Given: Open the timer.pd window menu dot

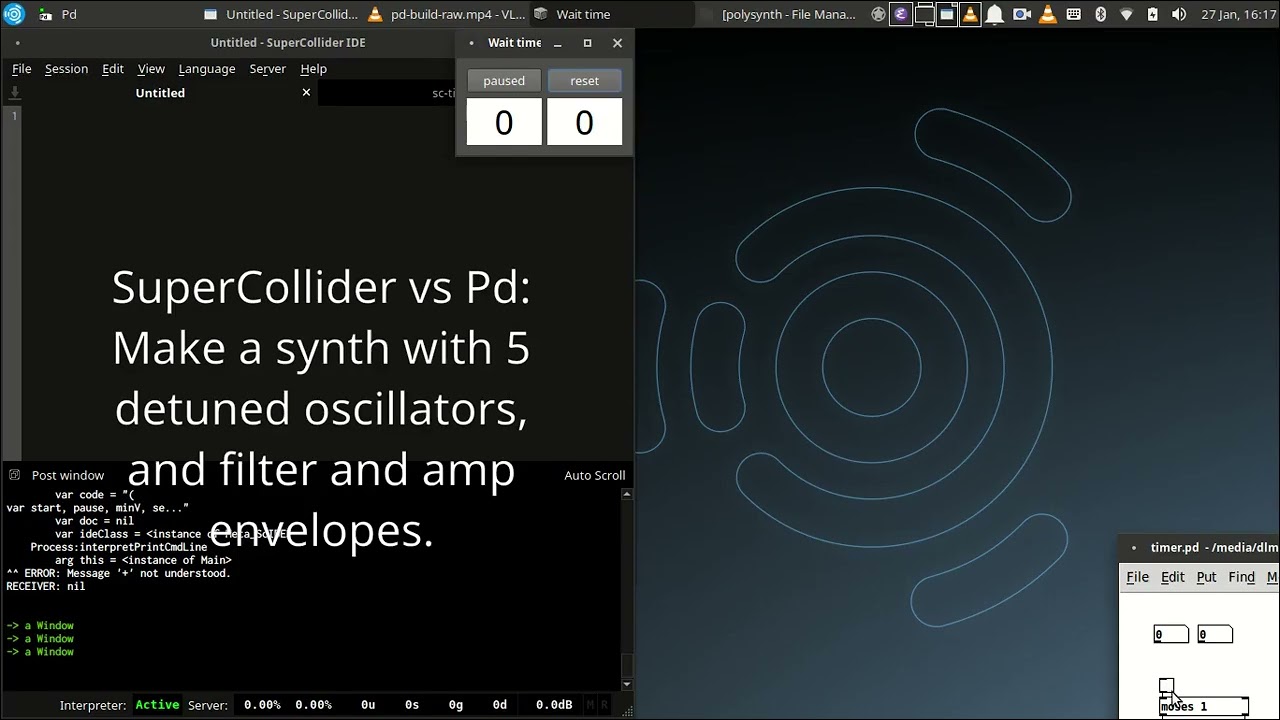Looking at the screenshot, I should (1133, 548).
